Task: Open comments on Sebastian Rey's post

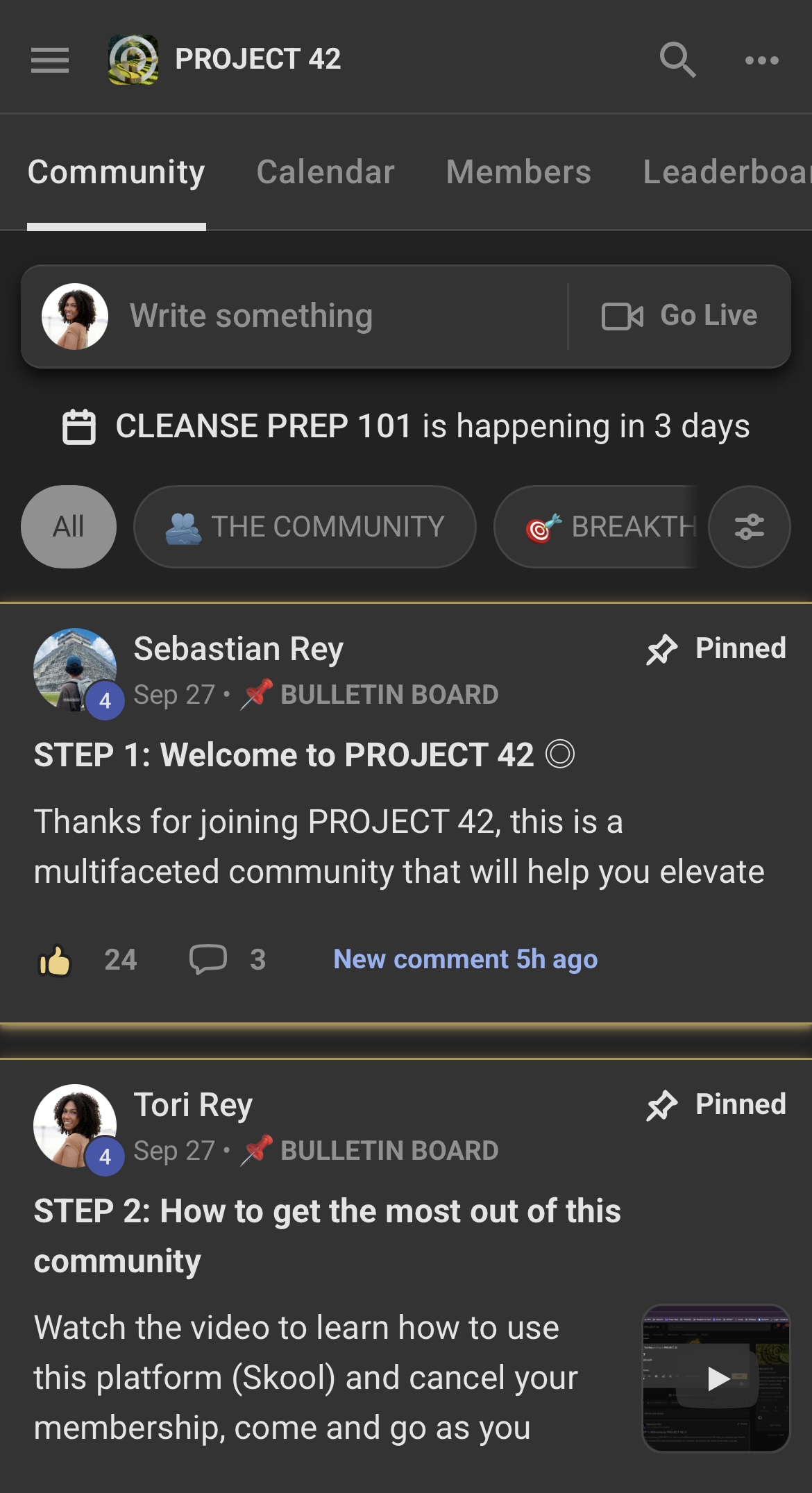Action: pos(208,959)
